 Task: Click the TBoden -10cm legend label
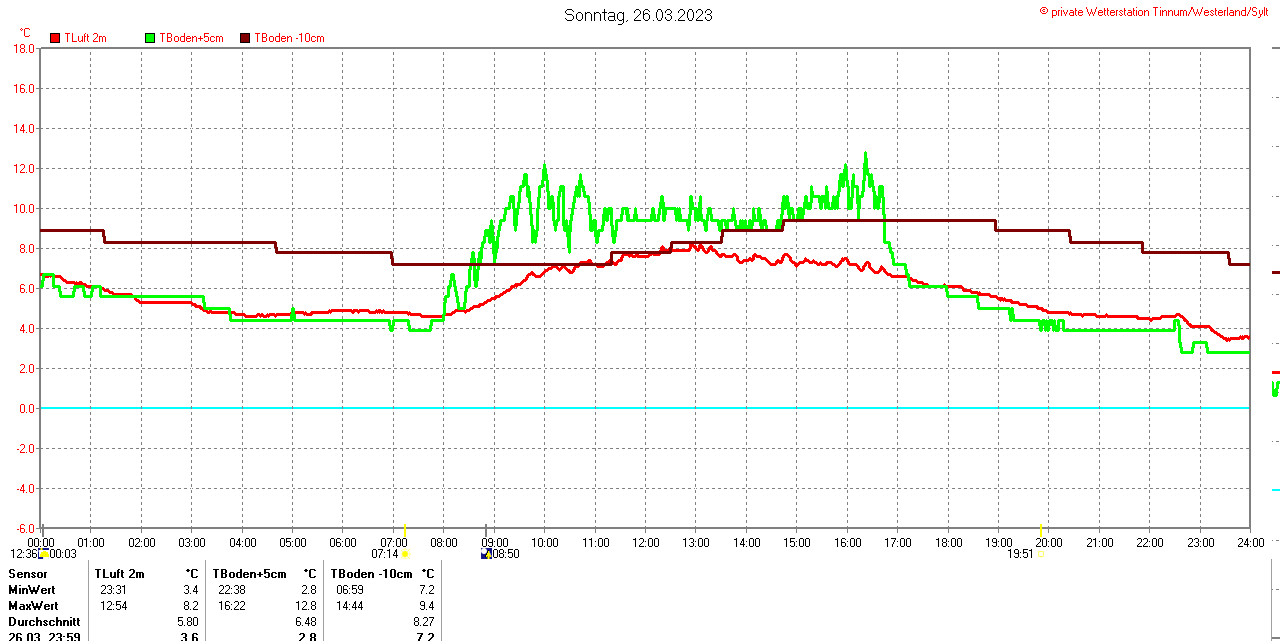pyautogui.click(x=289, y=38)
